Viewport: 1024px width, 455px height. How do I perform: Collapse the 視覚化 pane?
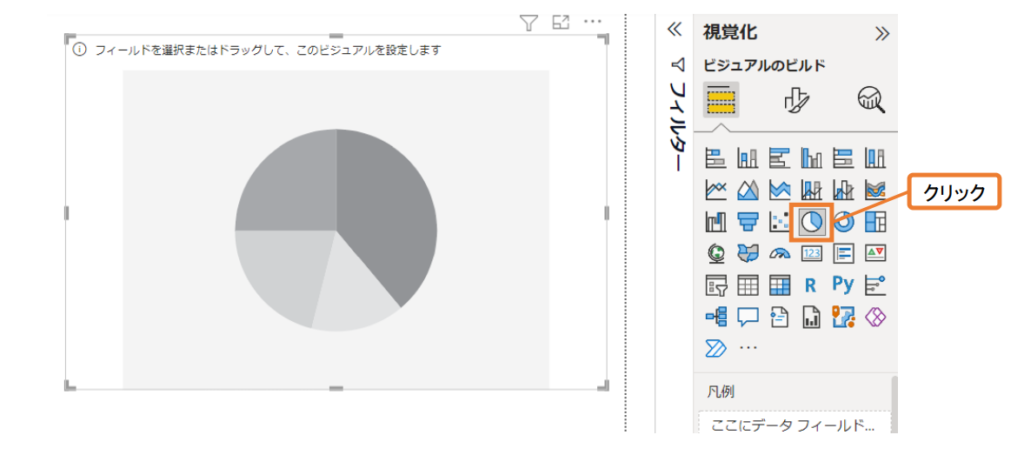(882, 33)
